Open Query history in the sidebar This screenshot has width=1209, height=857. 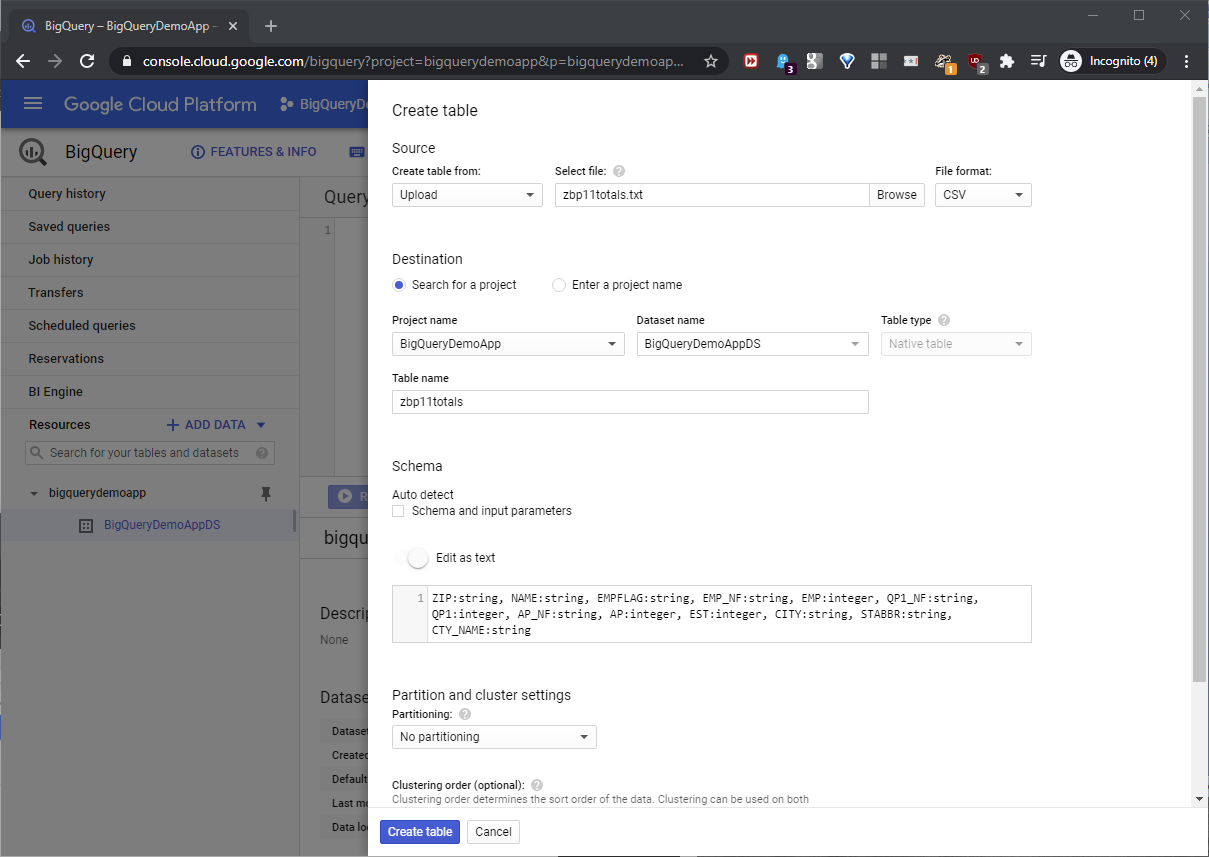(x=67, y=194)
